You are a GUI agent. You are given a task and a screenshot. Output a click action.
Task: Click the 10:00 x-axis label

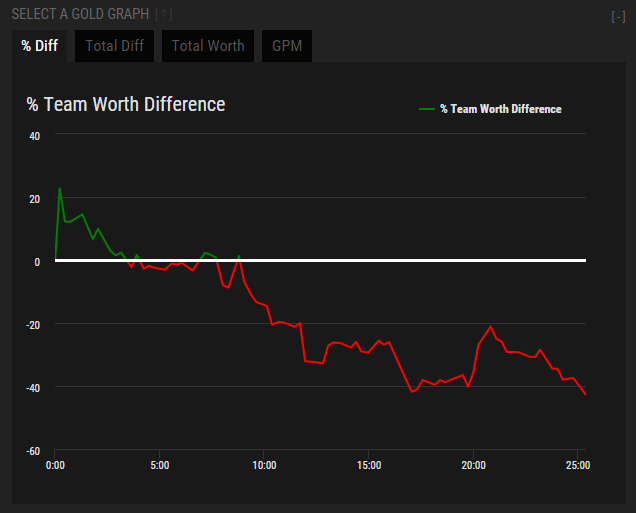tap(264, 465)
